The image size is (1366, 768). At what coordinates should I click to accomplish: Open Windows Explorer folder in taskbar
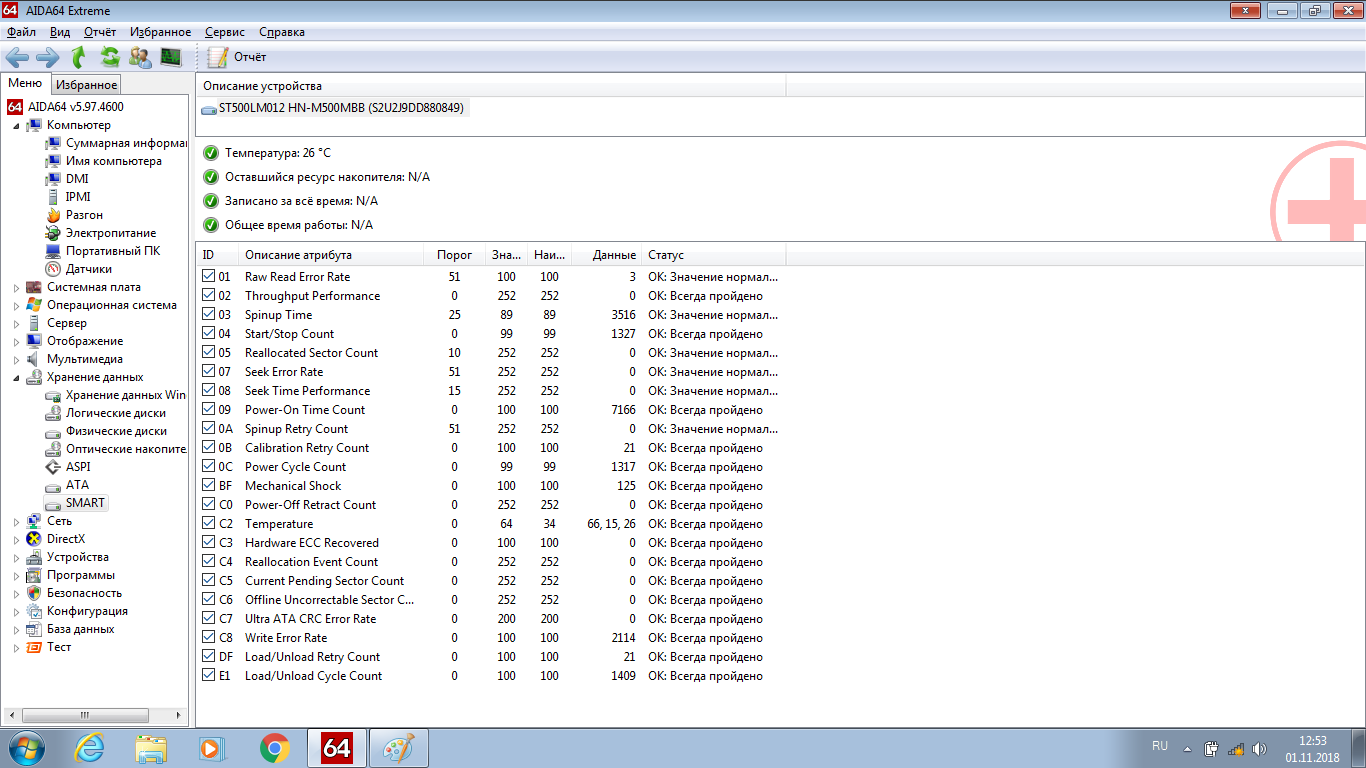coord(151,747)
